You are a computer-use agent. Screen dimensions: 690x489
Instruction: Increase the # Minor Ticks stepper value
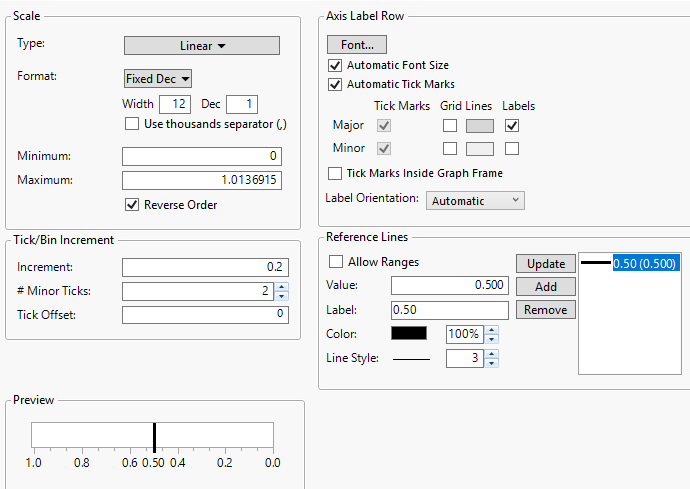(281, 286)
